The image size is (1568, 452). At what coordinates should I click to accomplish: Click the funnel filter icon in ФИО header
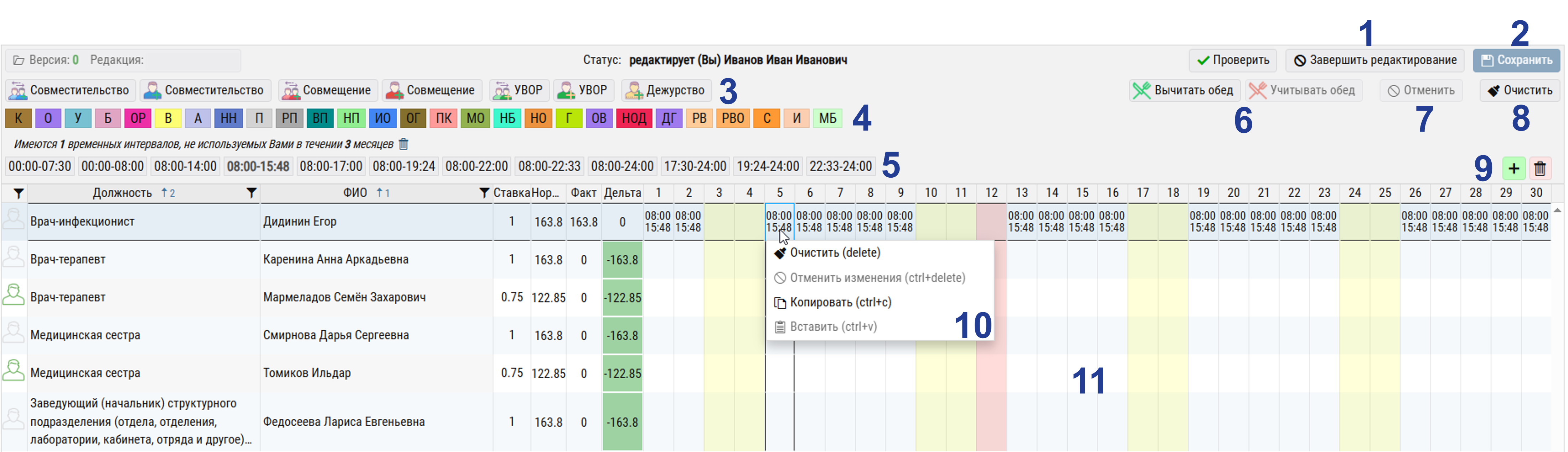click(484, 193)
